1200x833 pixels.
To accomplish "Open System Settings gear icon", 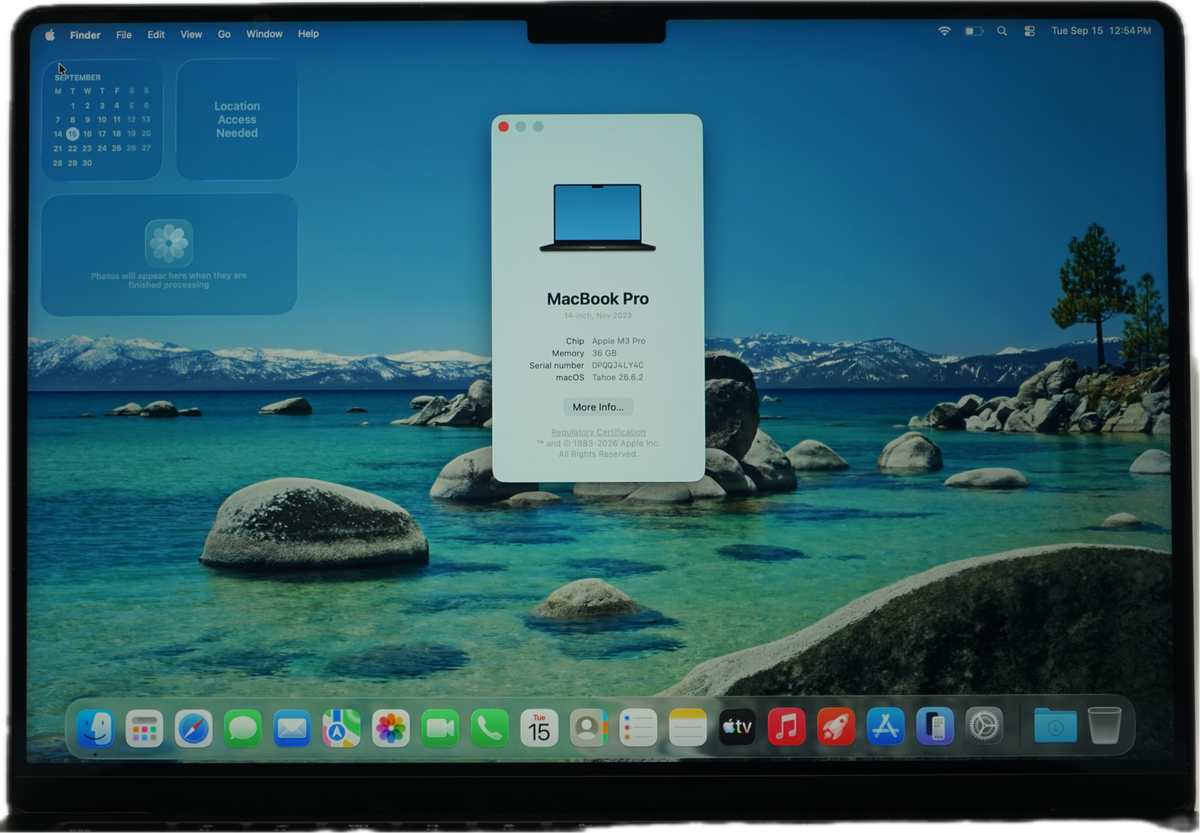I will (x=984, y=726).
